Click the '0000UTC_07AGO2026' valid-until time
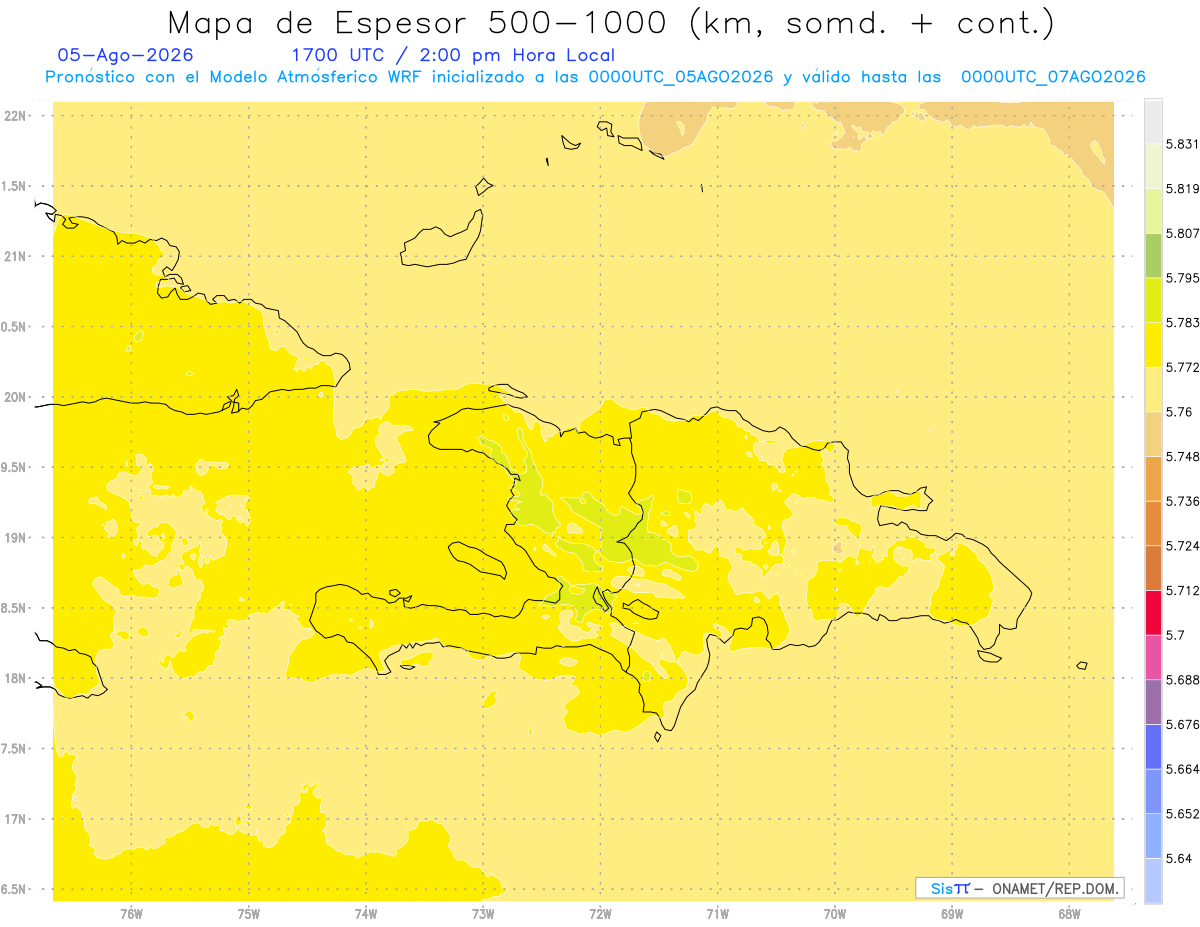Image resolution: width=1200 pixels, height=927 pixels. pyautogui.click(x=1053, y=77)
